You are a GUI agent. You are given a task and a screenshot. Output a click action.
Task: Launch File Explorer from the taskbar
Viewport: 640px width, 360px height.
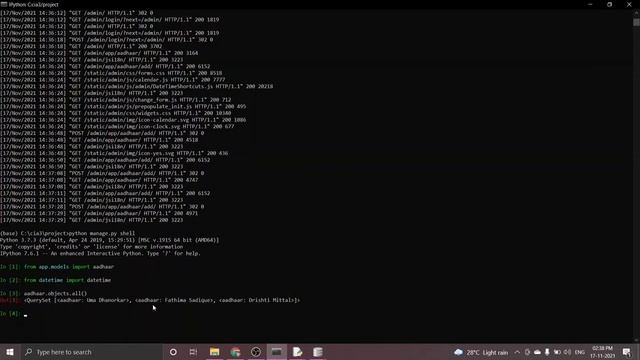click(x=214, y=352)
